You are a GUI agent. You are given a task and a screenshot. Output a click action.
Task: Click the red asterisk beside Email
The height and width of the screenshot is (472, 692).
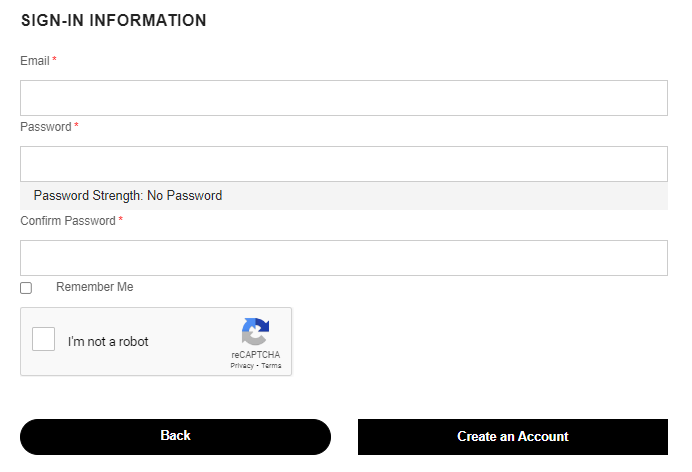(54, 59)
